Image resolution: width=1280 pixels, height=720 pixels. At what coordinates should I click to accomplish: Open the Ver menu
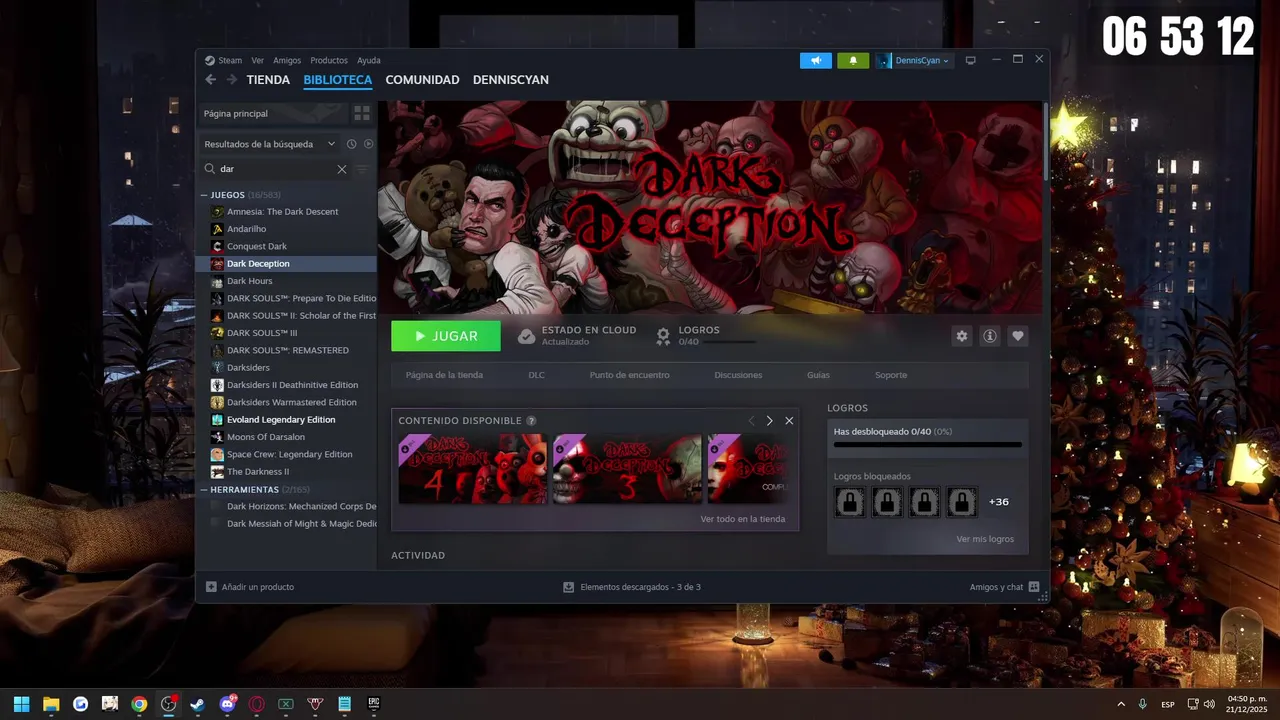(258, 60)
